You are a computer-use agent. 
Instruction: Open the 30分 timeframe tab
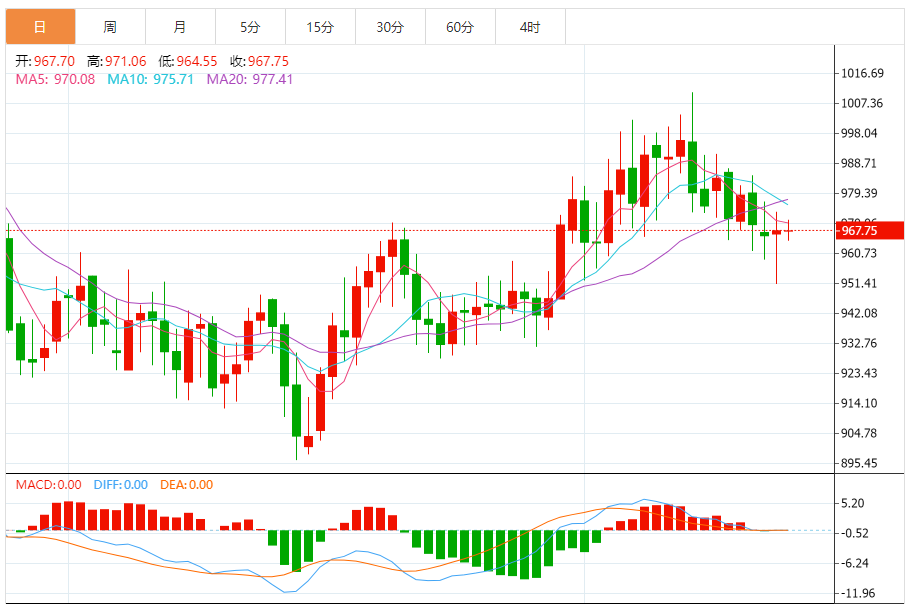[390, 27]
